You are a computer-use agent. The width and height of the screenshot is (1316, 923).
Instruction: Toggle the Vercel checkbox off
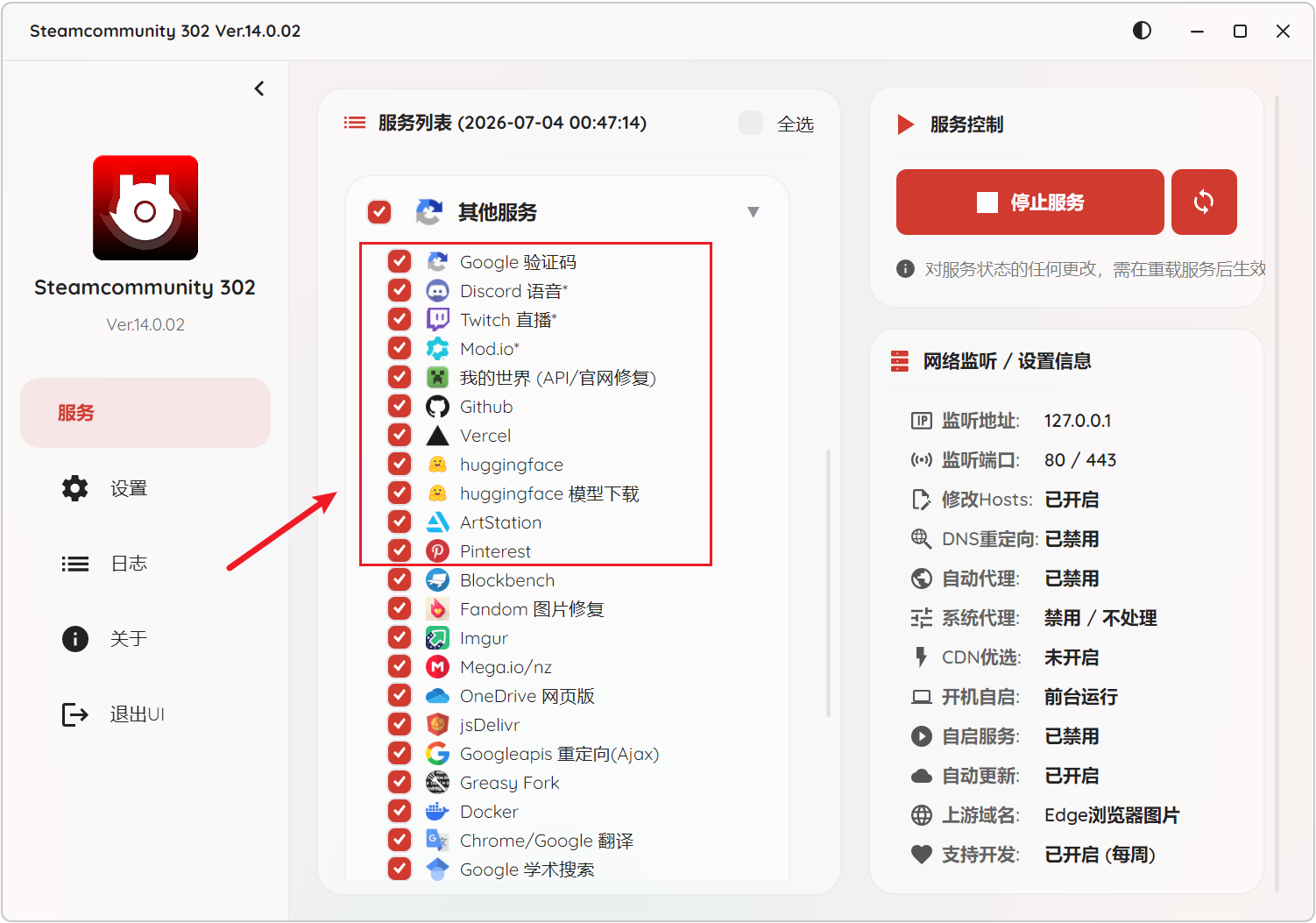click(x=400, y=435)
